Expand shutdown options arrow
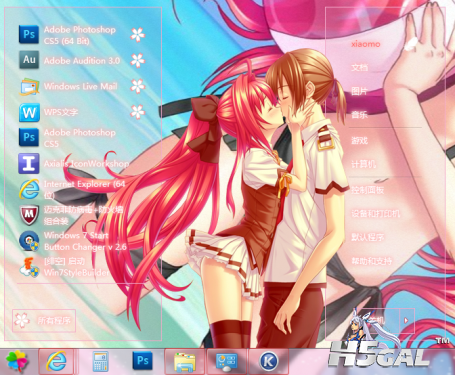 (x=406, y=321)
